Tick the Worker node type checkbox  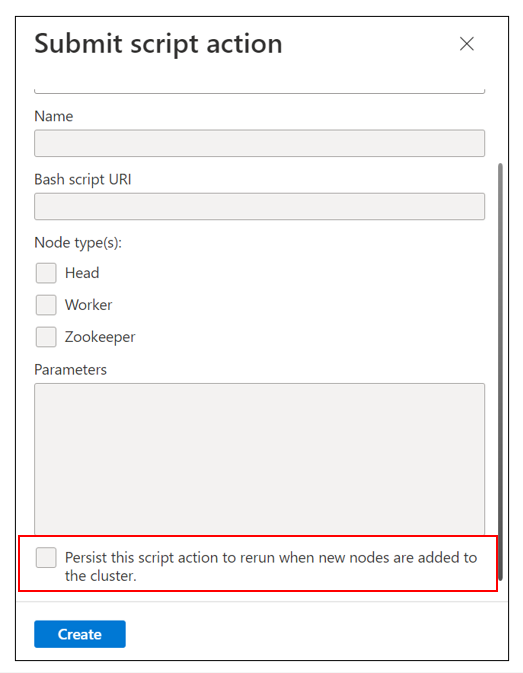pyautogui.click(x=46, y=305)
